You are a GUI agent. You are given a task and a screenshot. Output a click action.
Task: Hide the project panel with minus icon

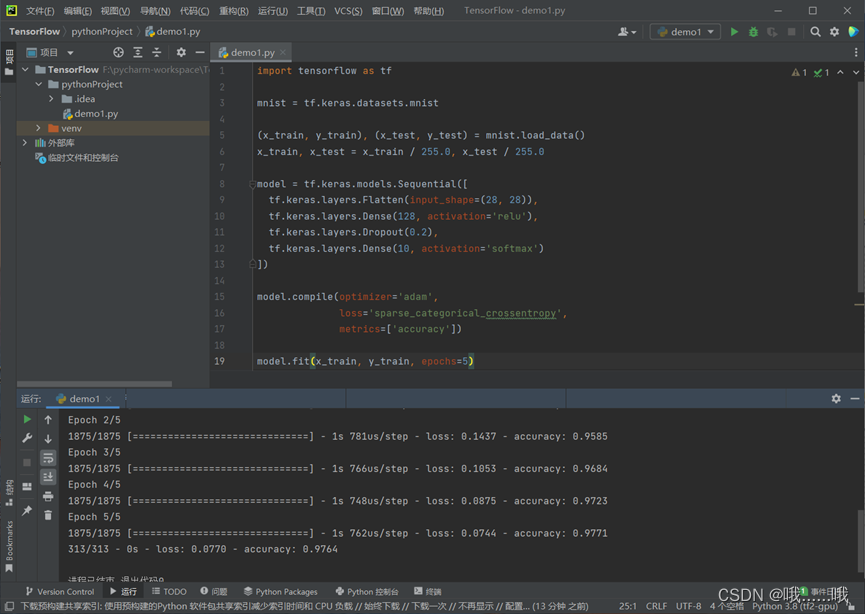pyautogui.click(x=200, y=52)
